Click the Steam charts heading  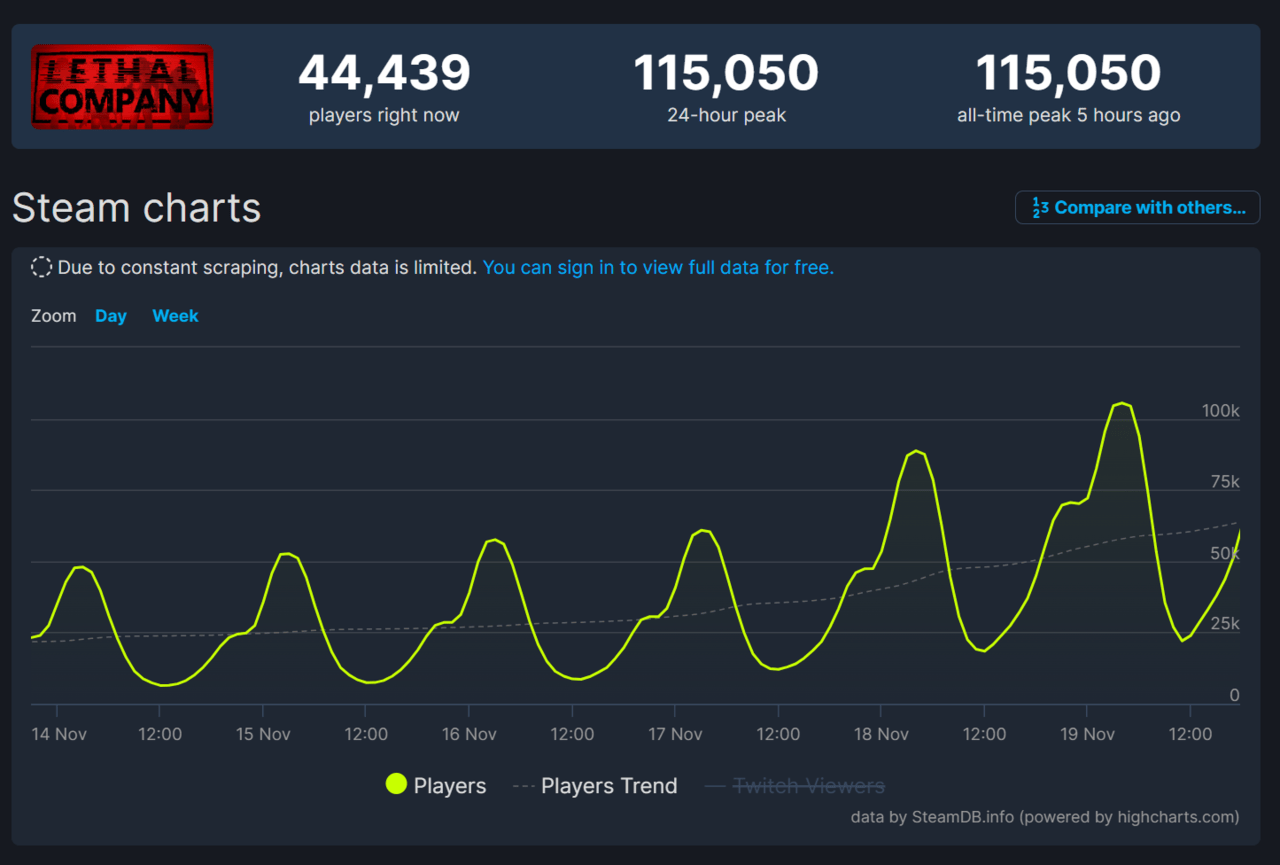(136, 208)
